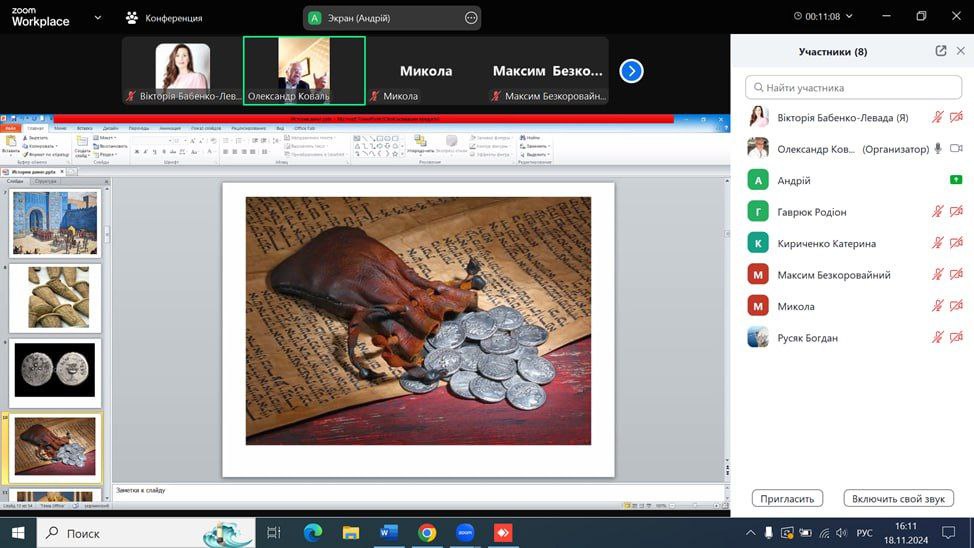Open more options for Андрій's shared screen
The width and height of the screenshot is (974, 548).
(x=471, y=18)
